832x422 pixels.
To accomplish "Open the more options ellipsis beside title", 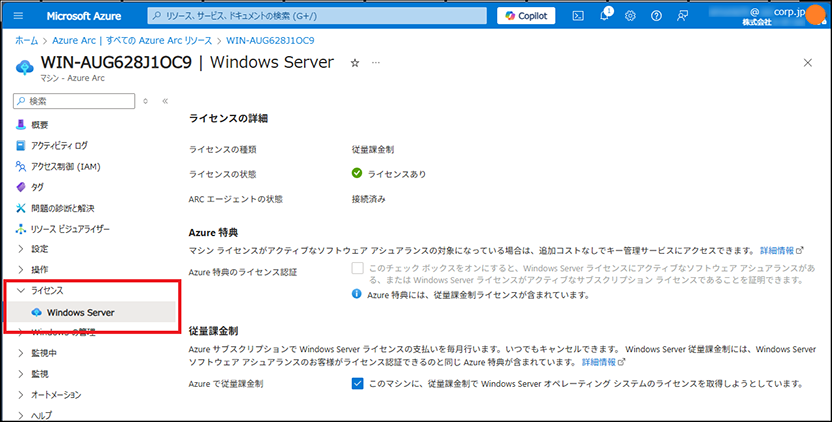I will (376, 63).
